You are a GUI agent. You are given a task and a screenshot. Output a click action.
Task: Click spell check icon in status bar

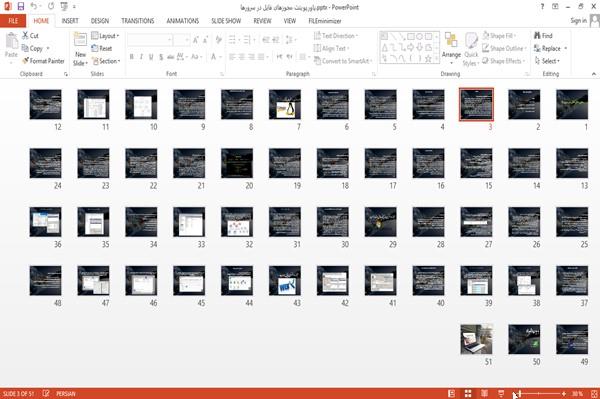pos(46,394)
